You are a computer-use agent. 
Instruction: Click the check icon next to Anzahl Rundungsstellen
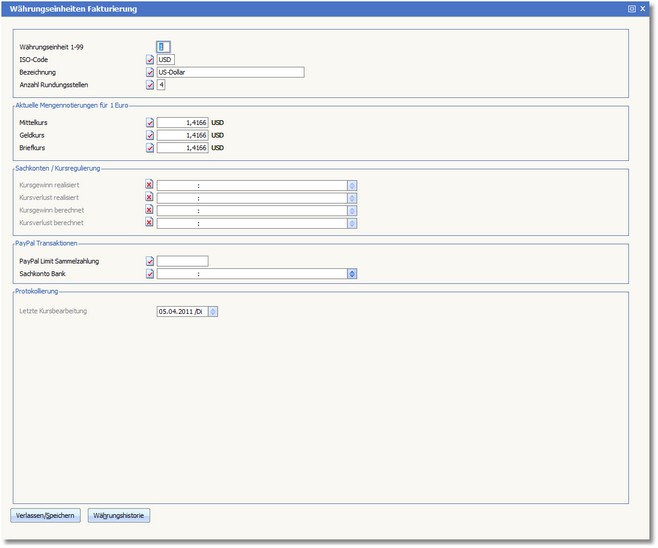150,85
